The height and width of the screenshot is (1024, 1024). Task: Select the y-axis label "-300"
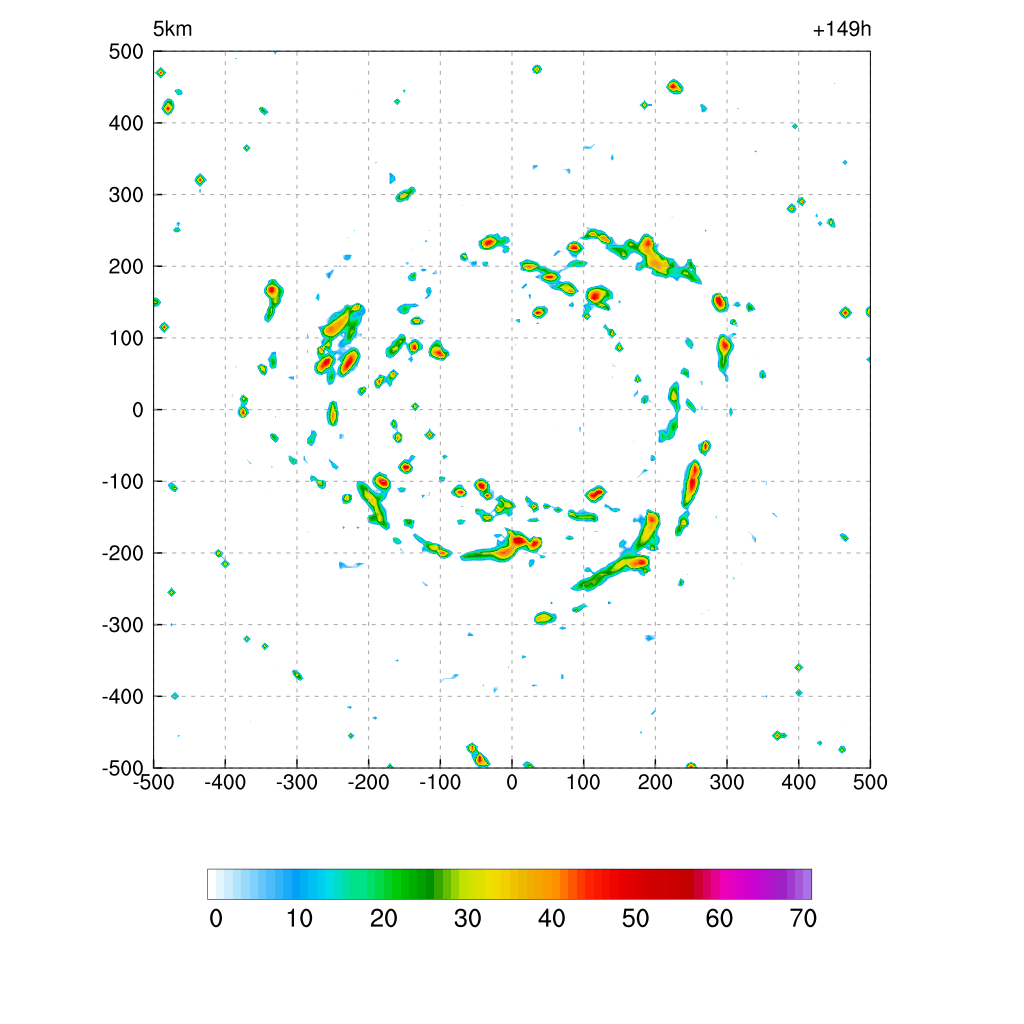click(x=123, y=626)
